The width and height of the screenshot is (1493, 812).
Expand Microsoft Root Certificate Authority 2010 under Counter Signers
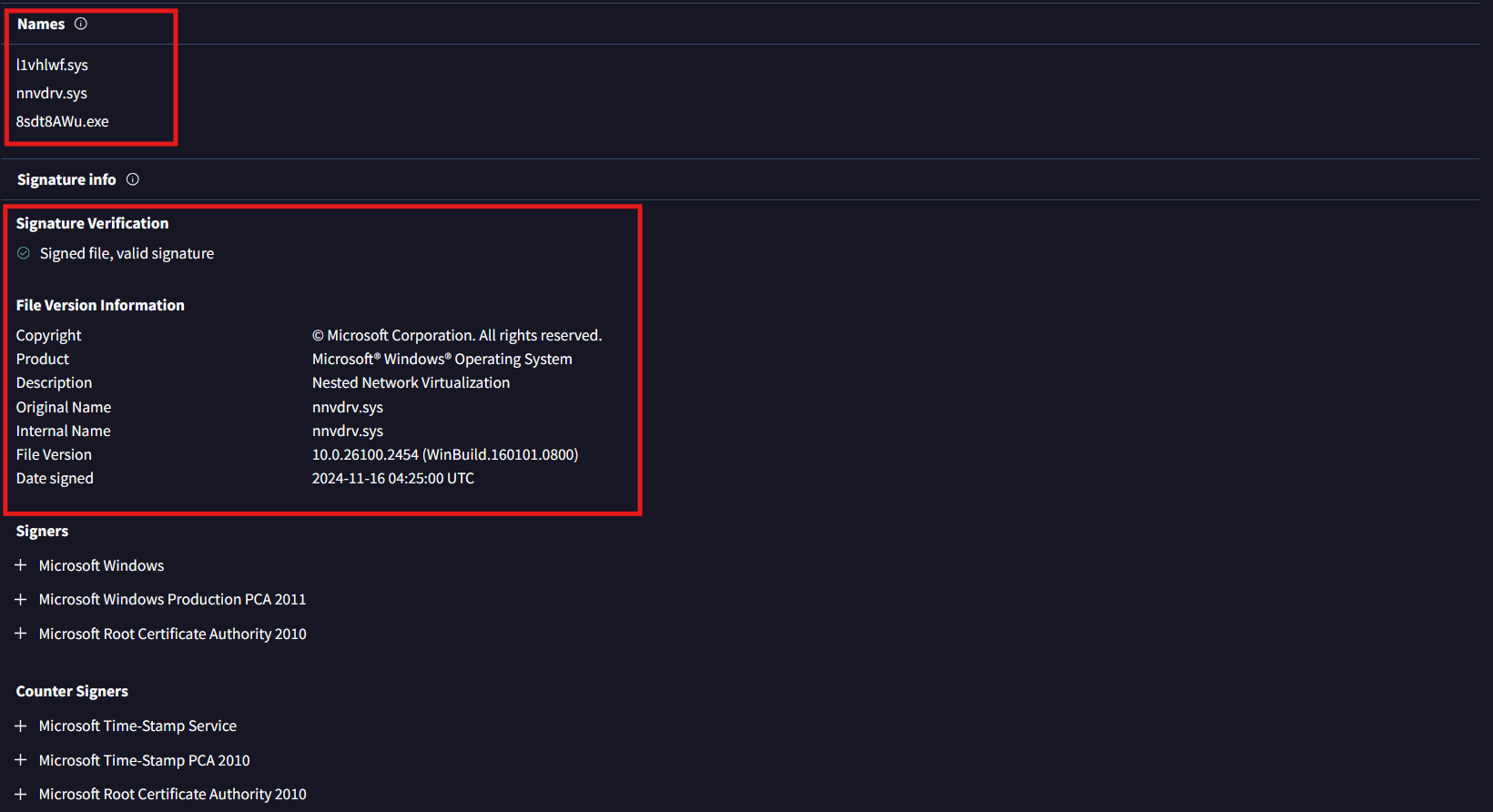(x=21, y=794)
